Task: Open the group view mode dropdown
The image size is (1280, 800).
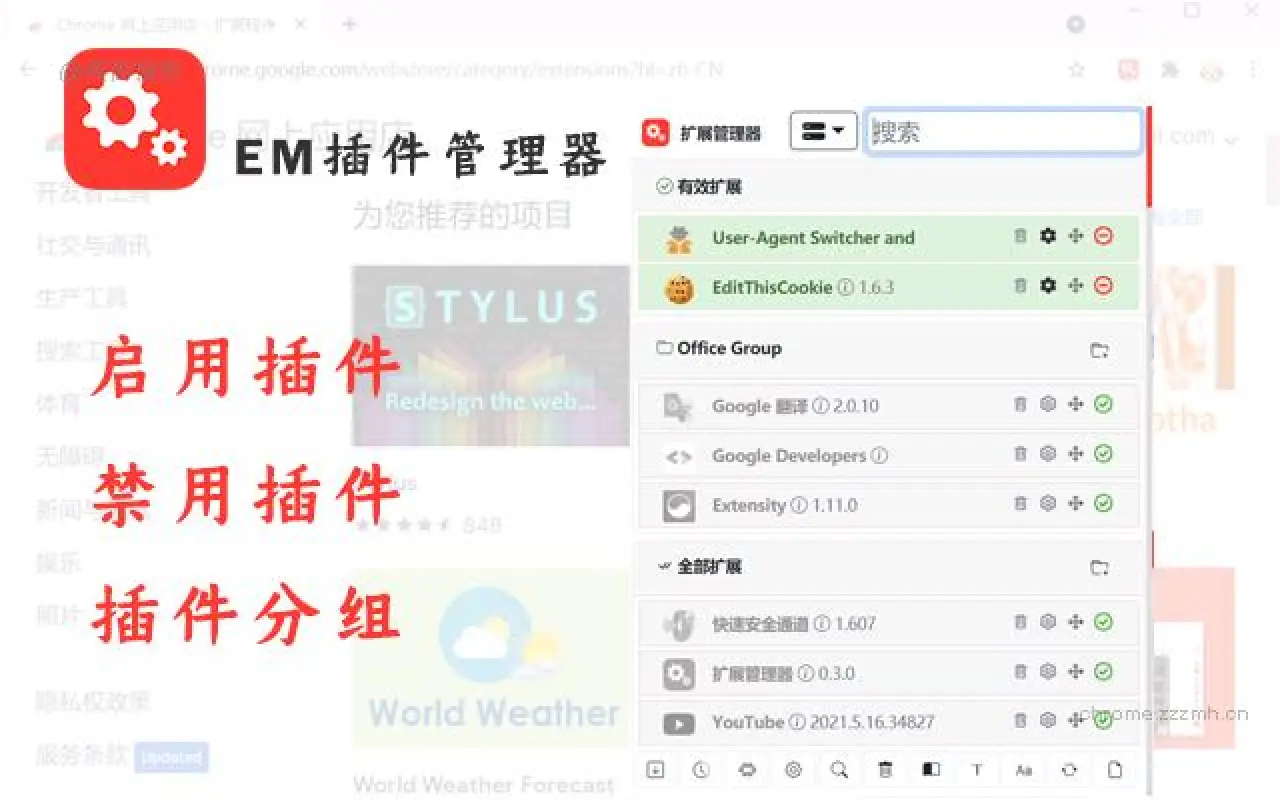Action: coord(822,131)
